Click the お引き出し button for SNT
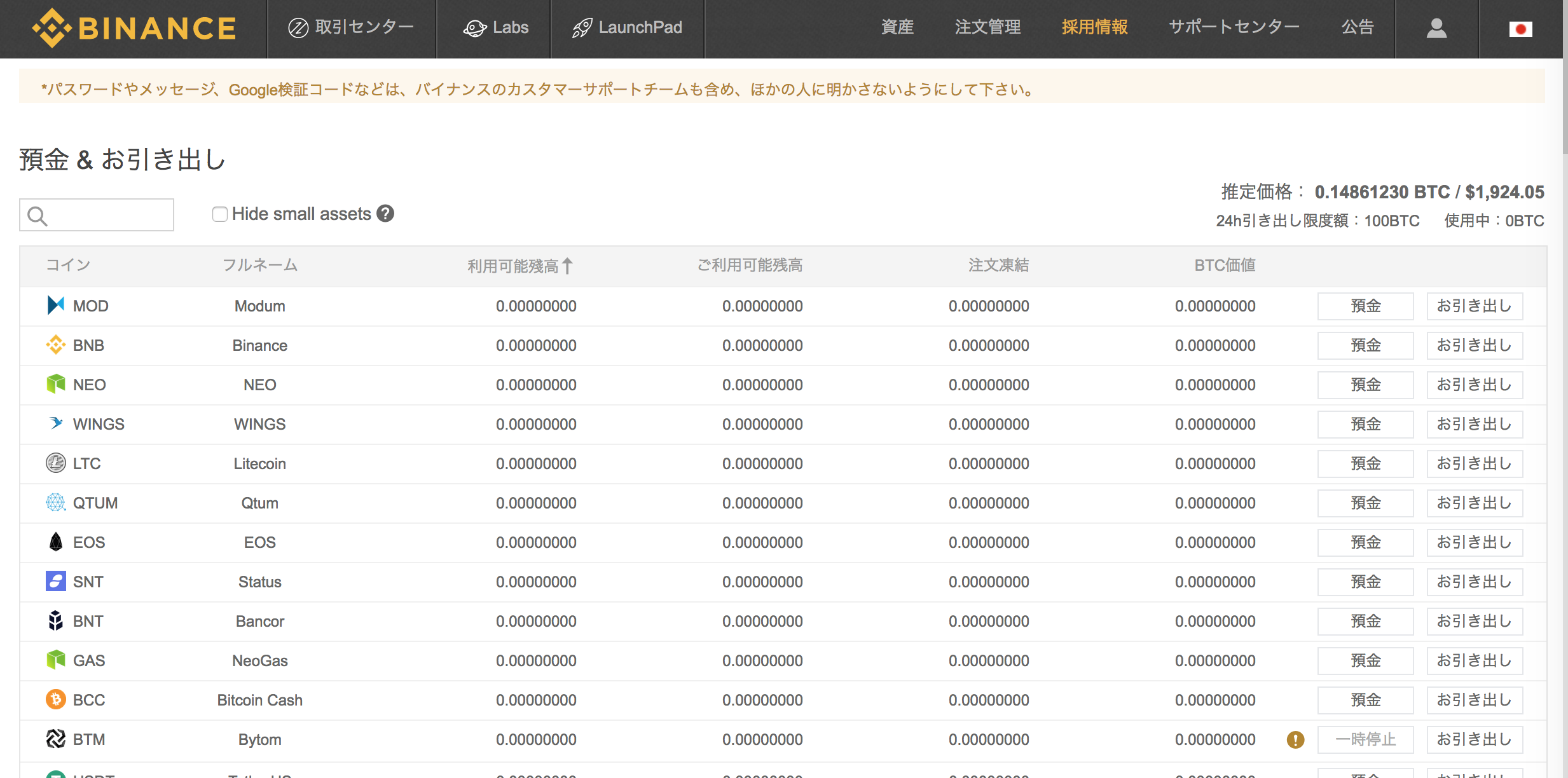Image resolution: width=1568 pixels, height=778 pixels. pos(1475,582)
